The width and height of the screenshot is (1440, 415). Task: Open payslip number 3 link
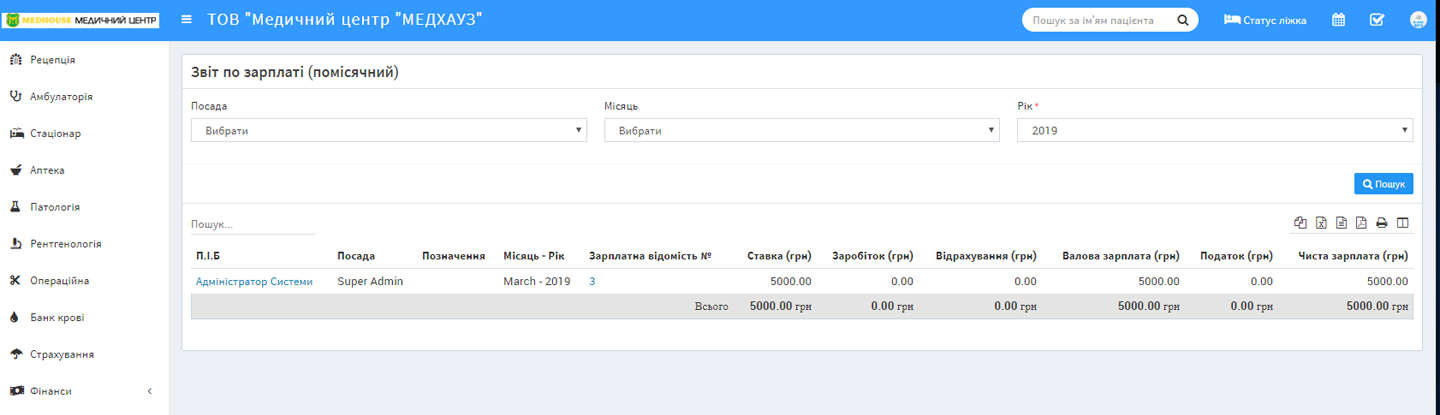[x=592, y=282]
